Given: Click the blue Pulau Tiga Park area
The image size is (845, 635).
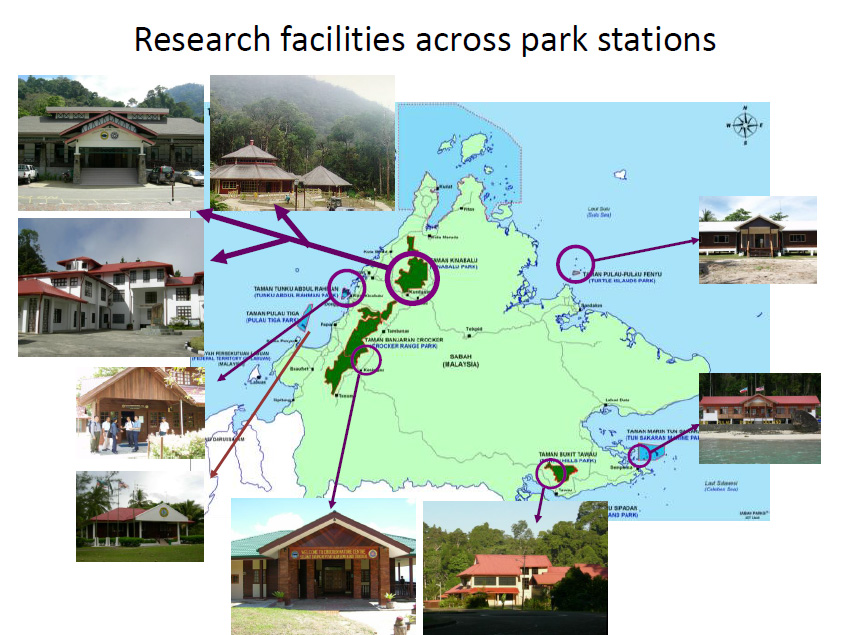Looking at the screenshot, I should click(x=301, y=327).
